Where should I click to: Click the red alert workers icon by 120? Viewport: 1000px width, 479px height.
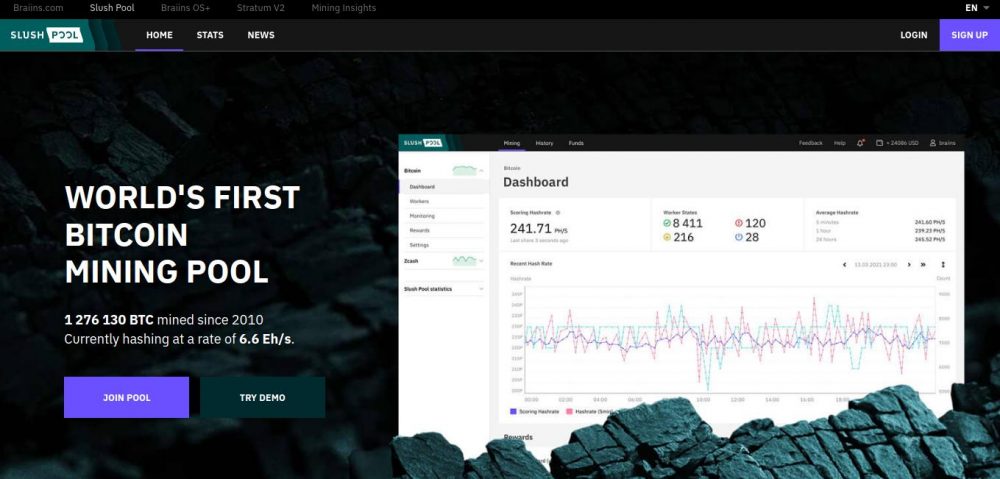pyautogui.click(x=739, y=223)
